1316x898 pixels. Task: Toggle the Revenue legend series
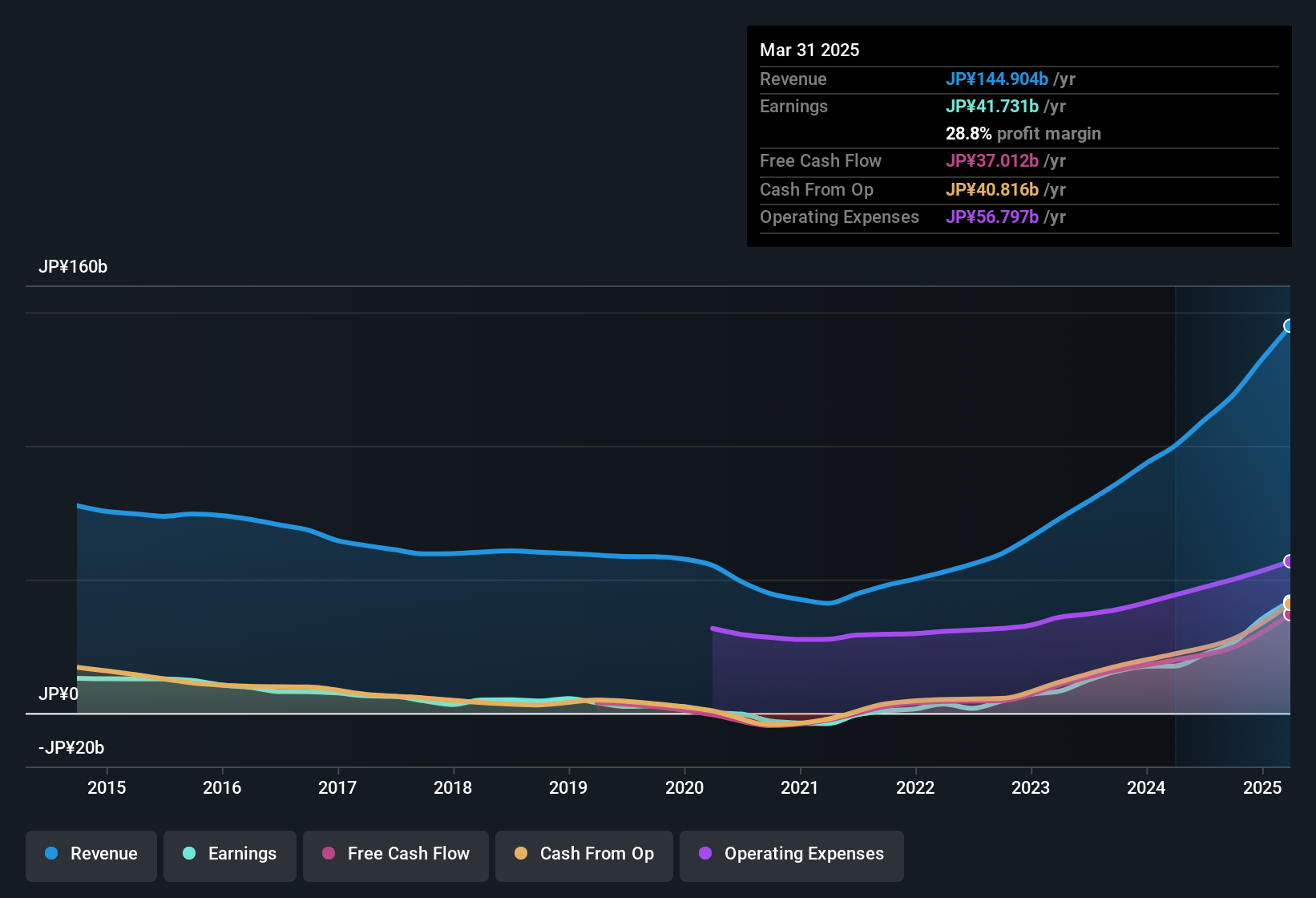point(91,854)
